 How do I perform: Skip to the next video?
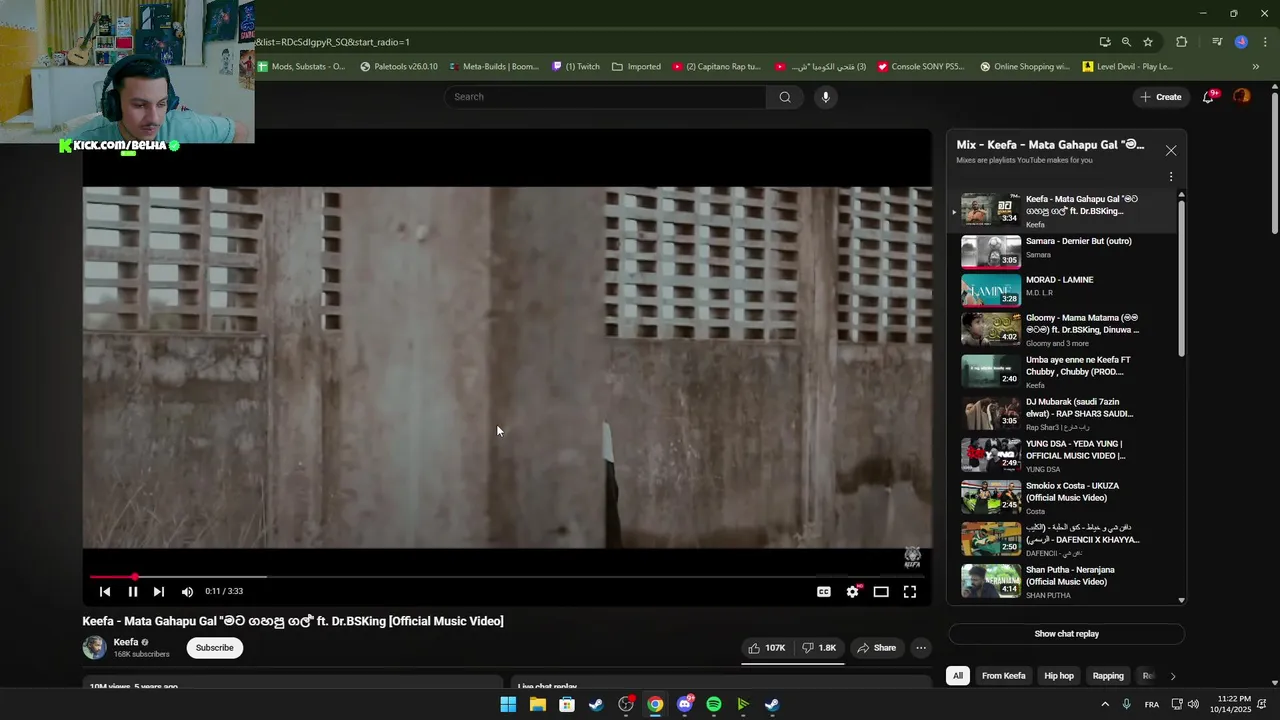tap(159, 592)
